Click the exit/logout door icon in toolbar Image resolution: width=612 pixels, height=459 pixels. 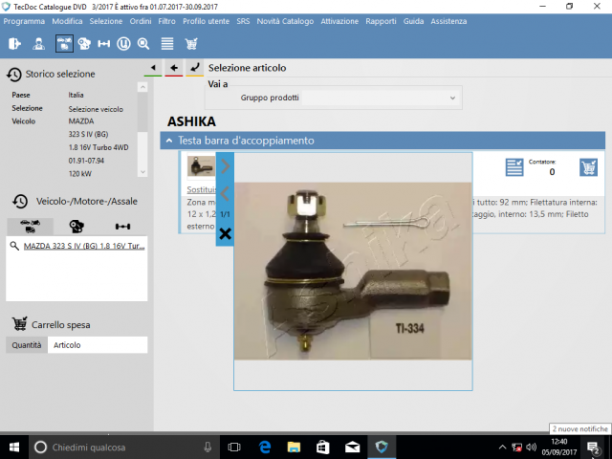(14, 43)
